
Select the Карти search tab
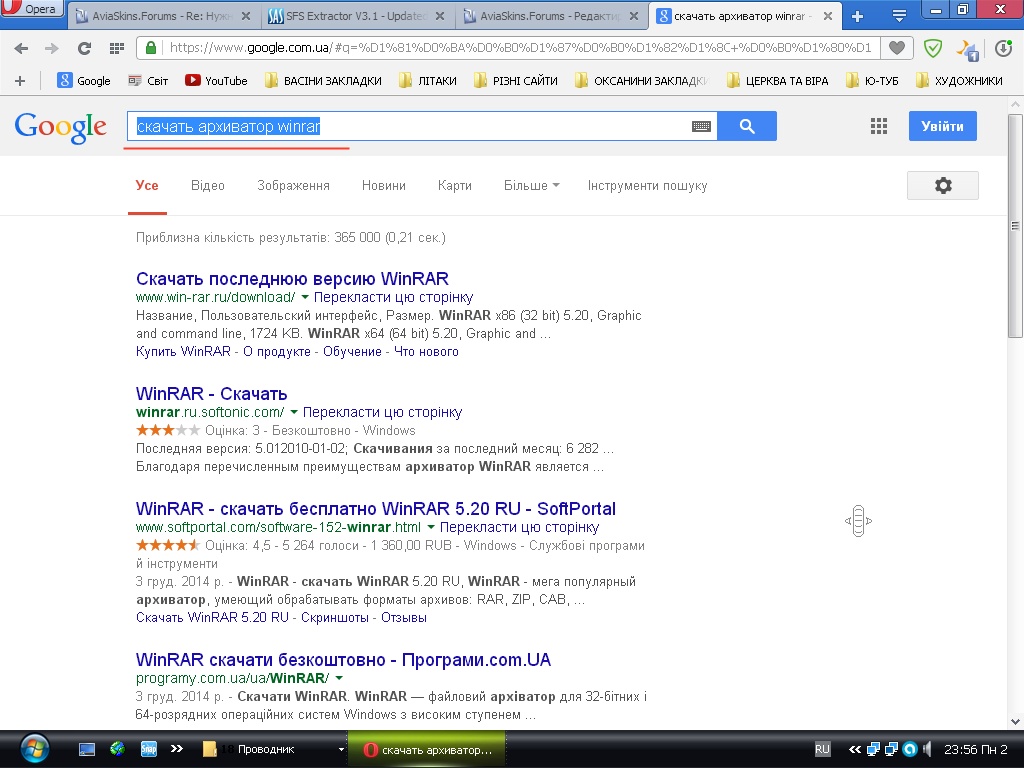[x=455, y=185]
